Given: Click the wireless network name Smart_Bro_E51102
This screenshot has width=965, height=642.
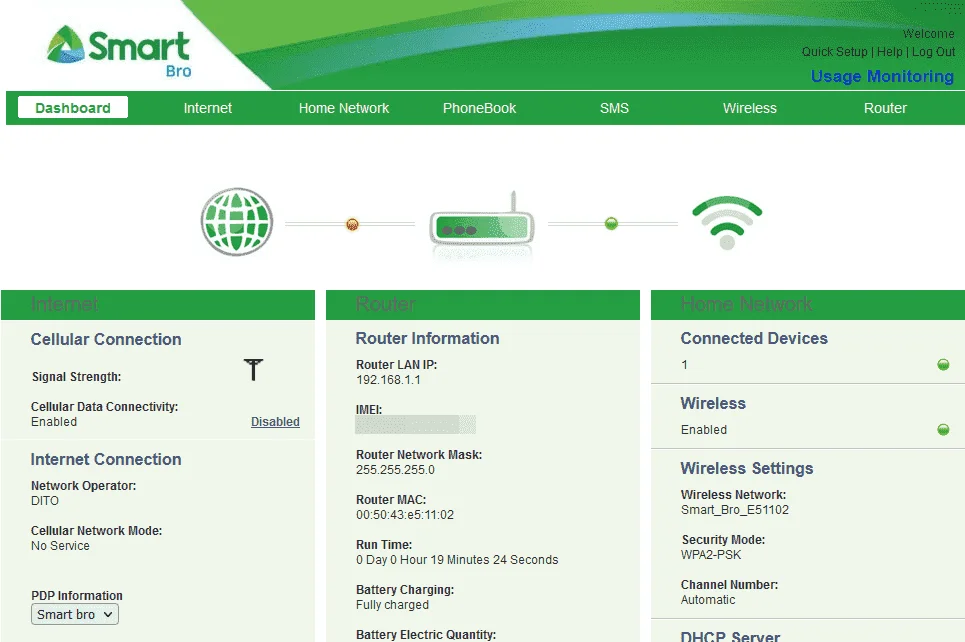Looking at the screenshot, I should [734, 510].
